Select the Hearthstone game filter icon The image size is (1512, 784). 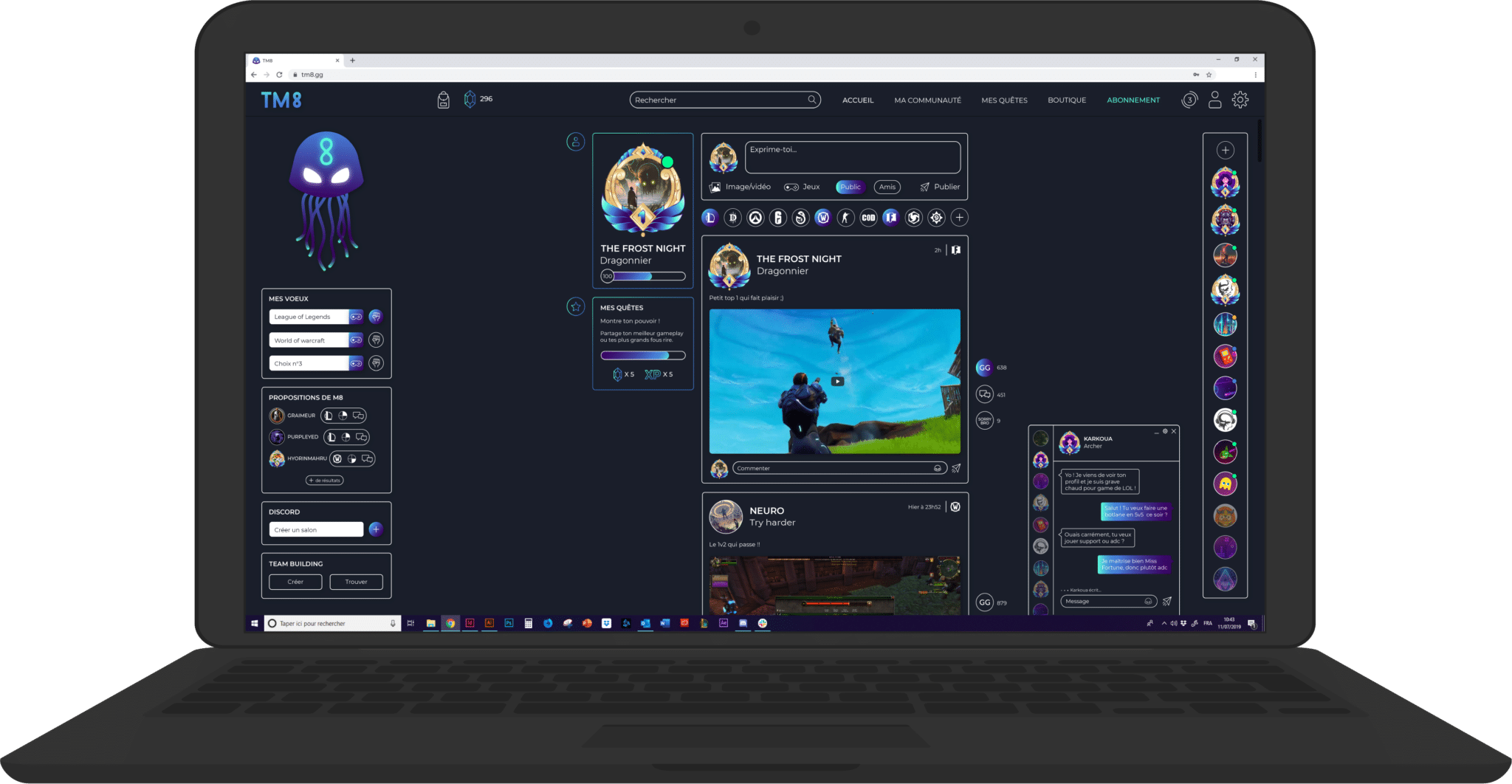pyautogui.click(x=937, y=218)
